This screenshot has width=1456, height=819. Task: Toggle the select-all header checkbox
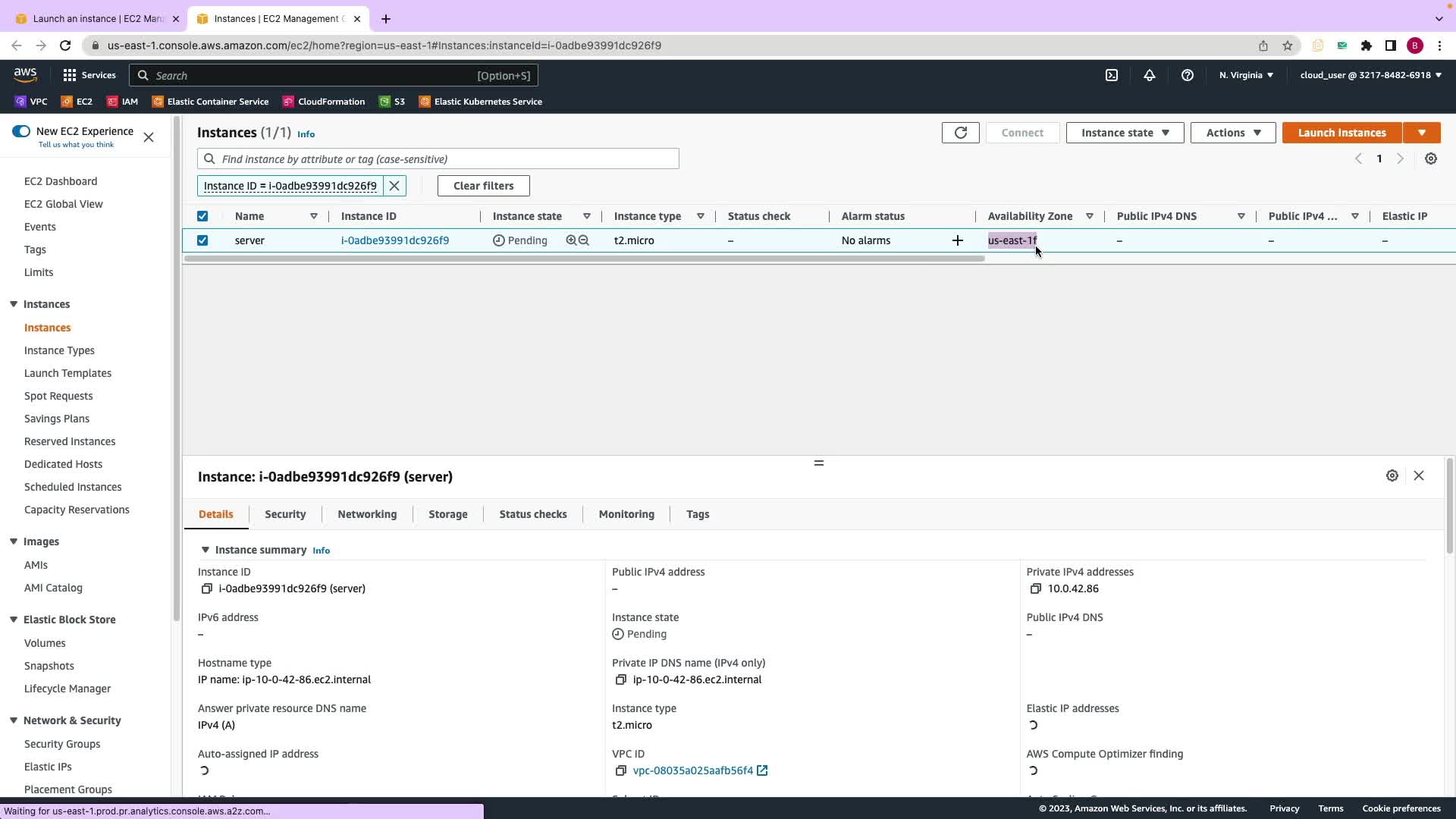pyautogui.click(x=202, y=216)
